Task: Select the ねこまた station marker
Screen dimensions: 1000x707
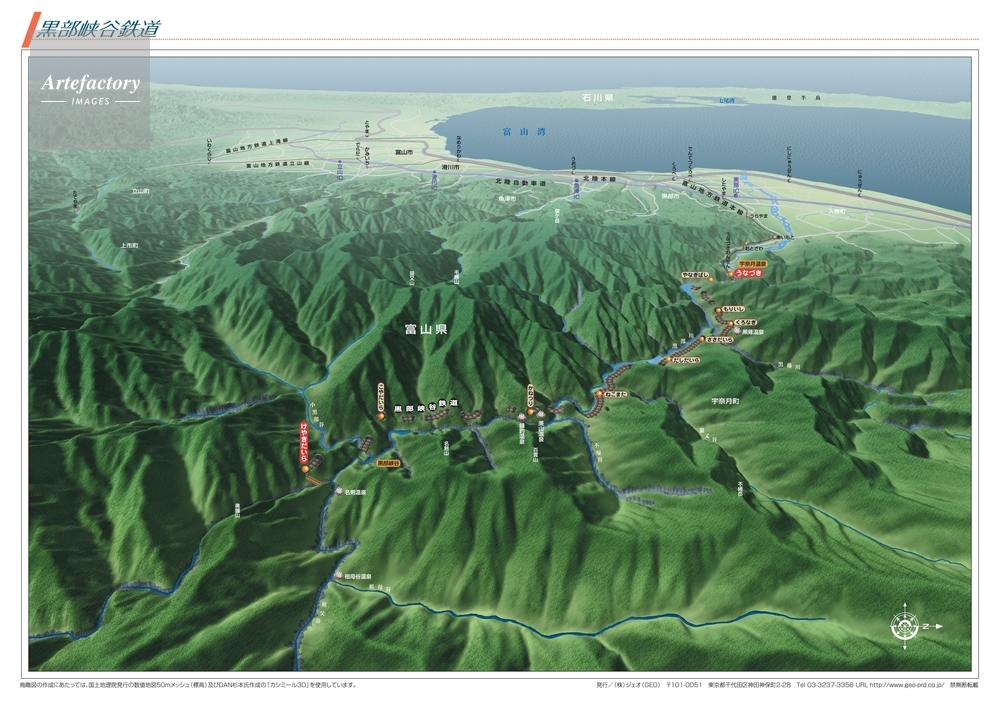Action: pos(598,395)
